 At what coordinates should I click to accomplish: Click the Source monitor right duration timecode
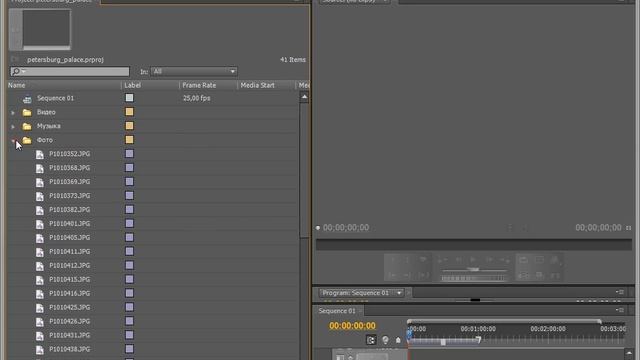pyautogui.click(x=598, y=228)
